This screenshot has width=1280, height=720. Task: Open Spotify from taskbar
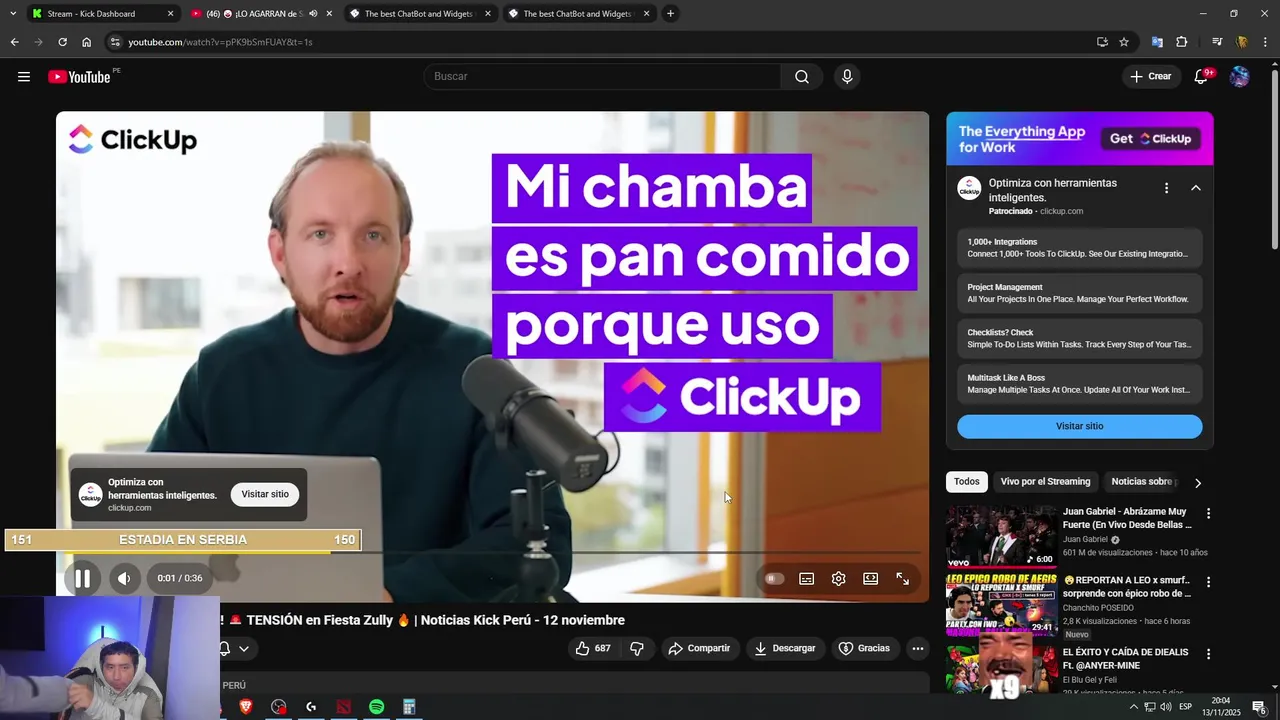click(x=376, y=707)
